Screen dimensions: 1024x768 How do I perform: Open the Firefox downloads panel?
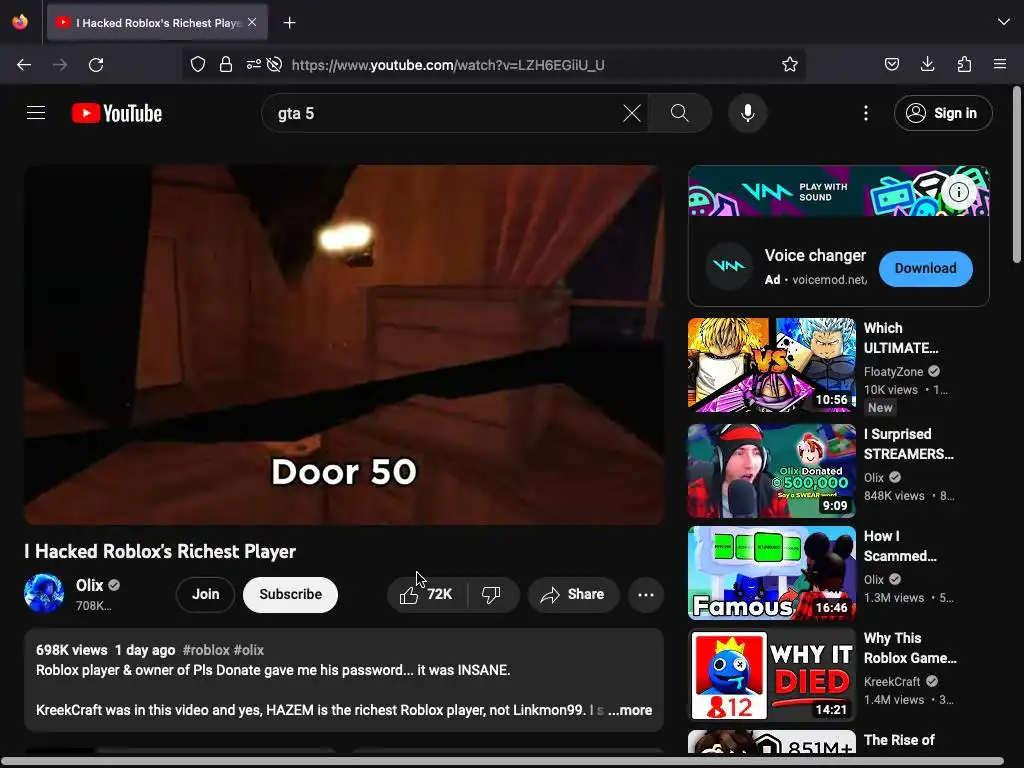(x=927, y=64)
